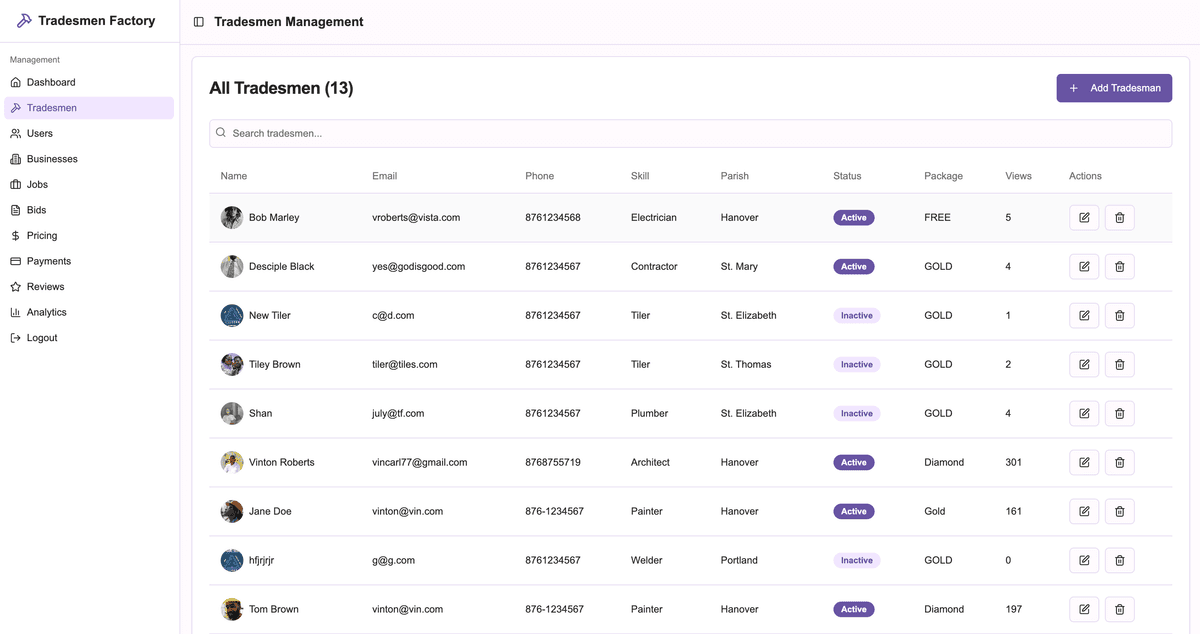Click the Views column header
Viewport: 1200px width, 634px height.
(1019, 176)
